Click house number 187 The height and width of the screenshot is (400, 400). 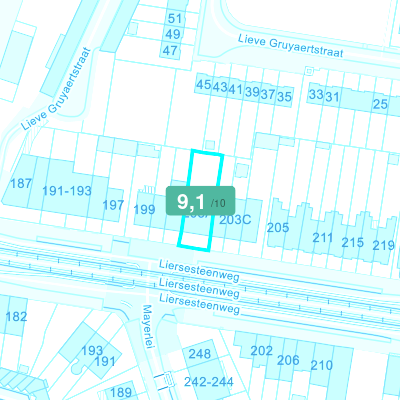click(x=21, y=183)
